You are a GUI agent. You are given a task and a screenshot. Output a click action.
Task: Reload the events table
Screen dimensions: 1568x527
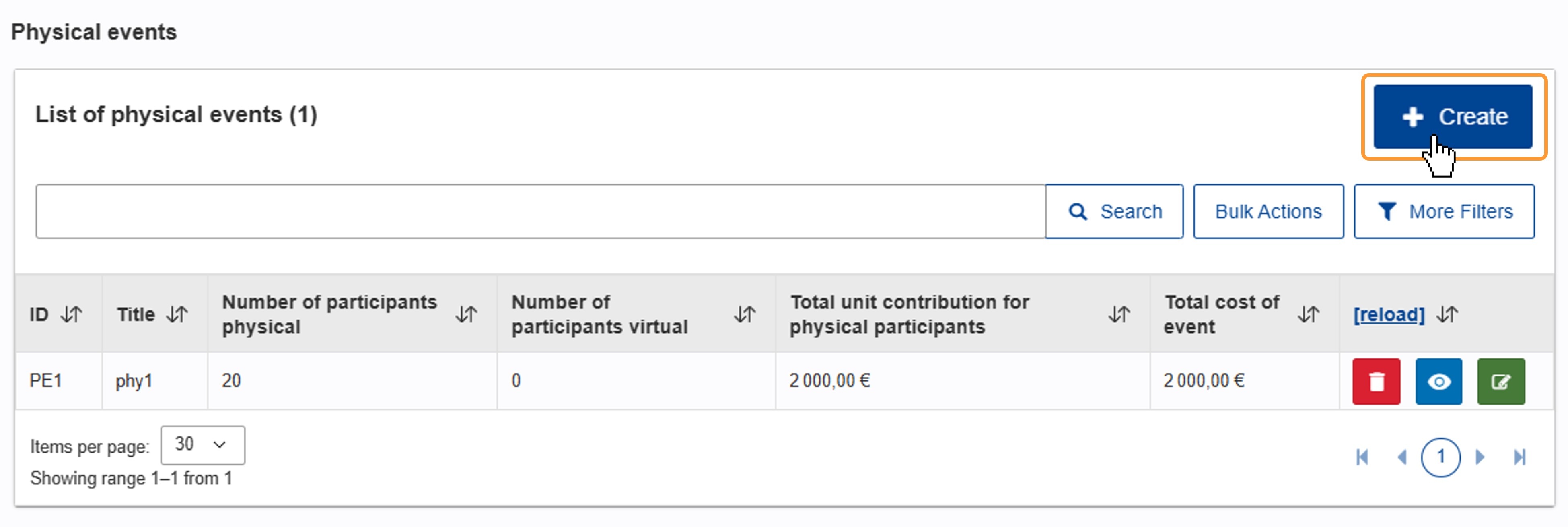1389,314
